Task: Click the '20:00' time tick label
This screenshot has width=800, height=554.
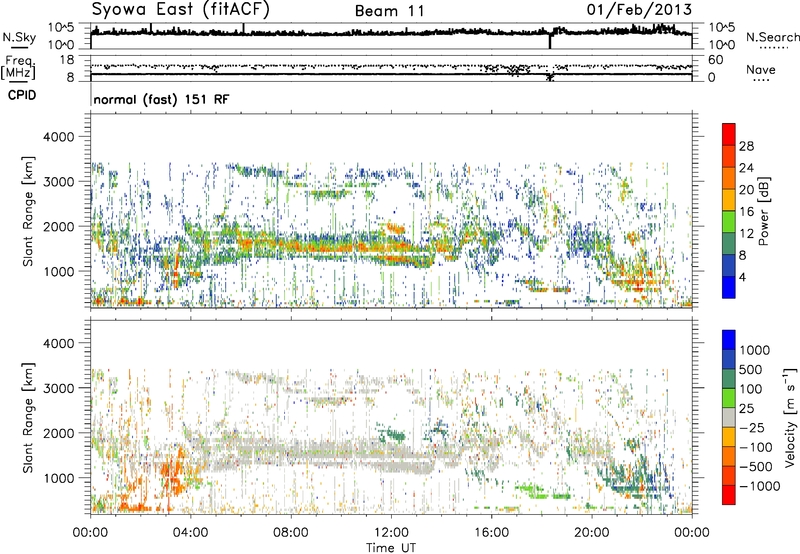Action: click(592, 533)
